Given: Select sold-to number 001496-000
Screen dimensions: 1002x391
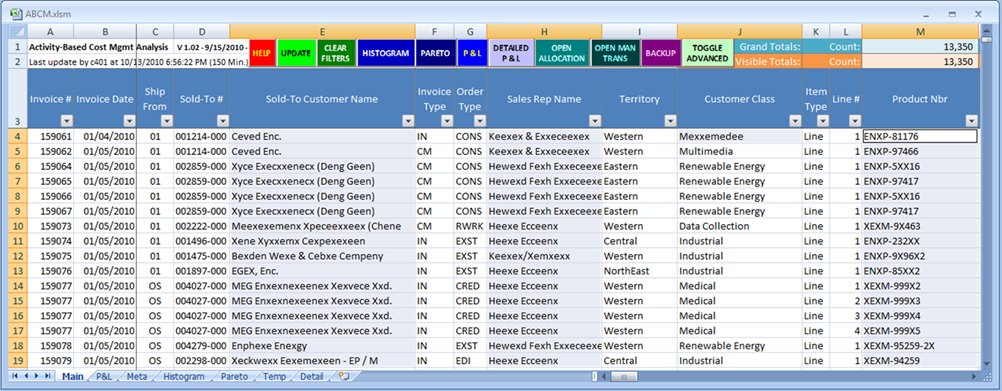Looking at the screenshot, I should [x=201, y=241].
